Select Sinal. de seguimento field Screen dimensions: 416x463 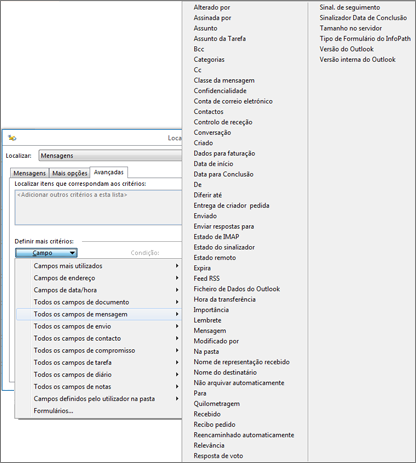[350, 7]
